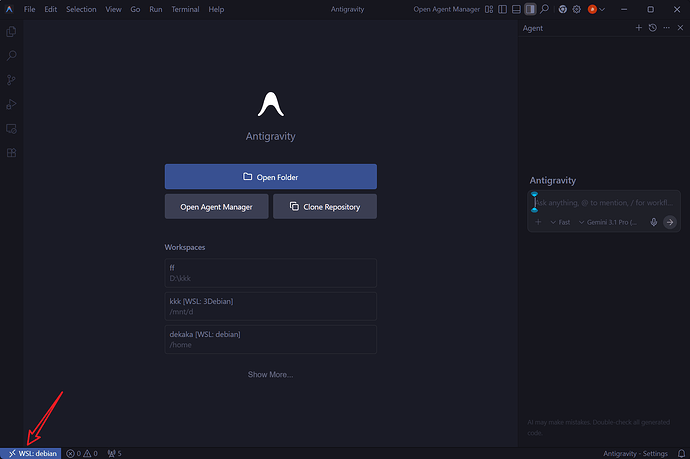Open Agent conversation history
The height and width of the screenshot is (459, 690).
pos(653,28)
